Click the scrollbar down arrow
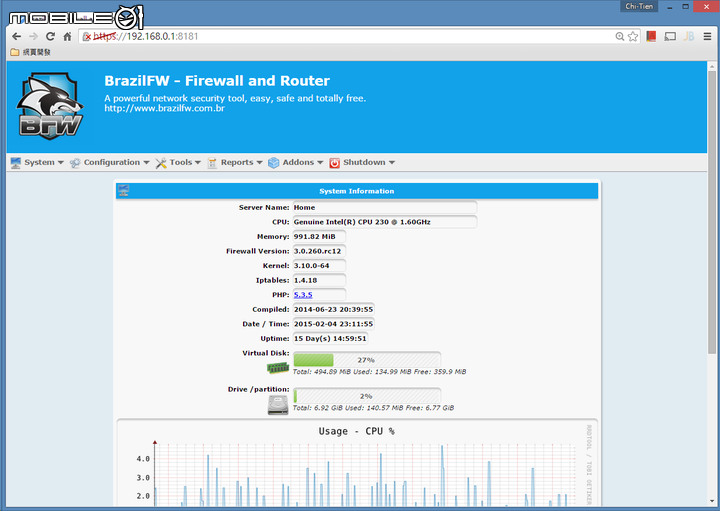This screenshot has width=720, height=511. point(712,501)
